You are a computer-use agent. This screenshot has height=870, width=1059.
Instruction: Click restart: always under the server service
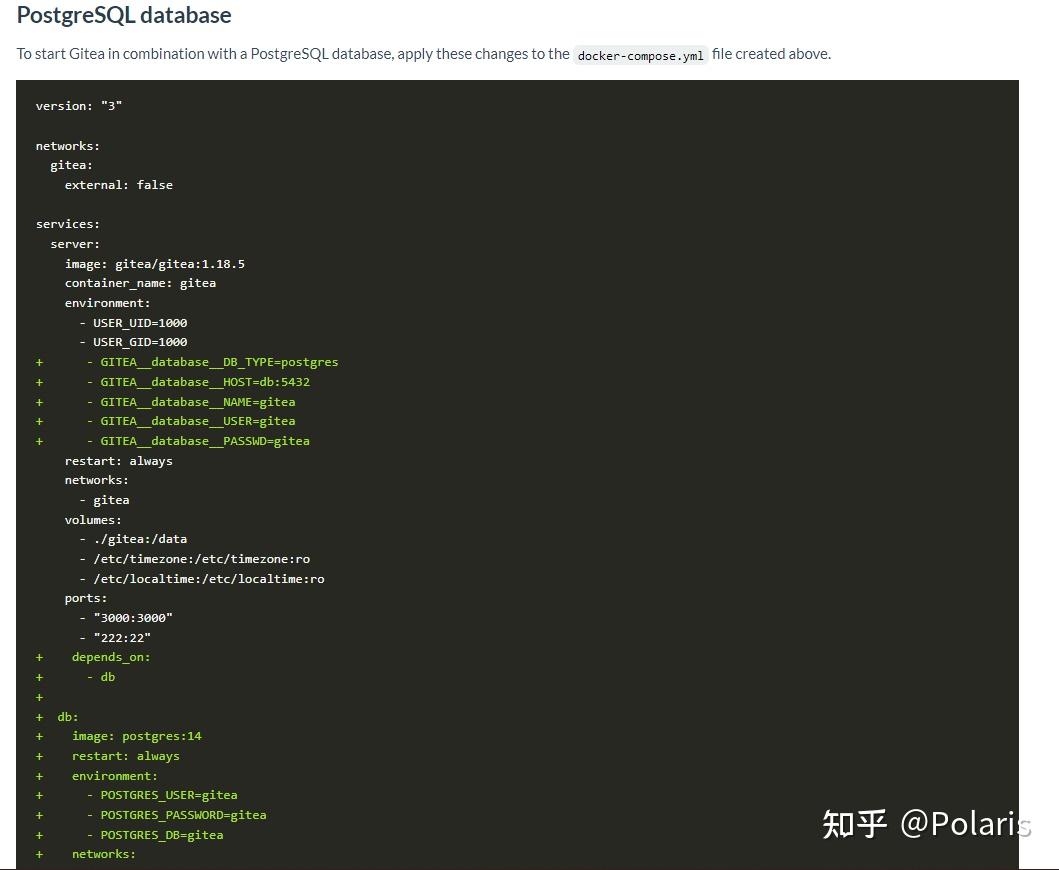pos(118,460)
